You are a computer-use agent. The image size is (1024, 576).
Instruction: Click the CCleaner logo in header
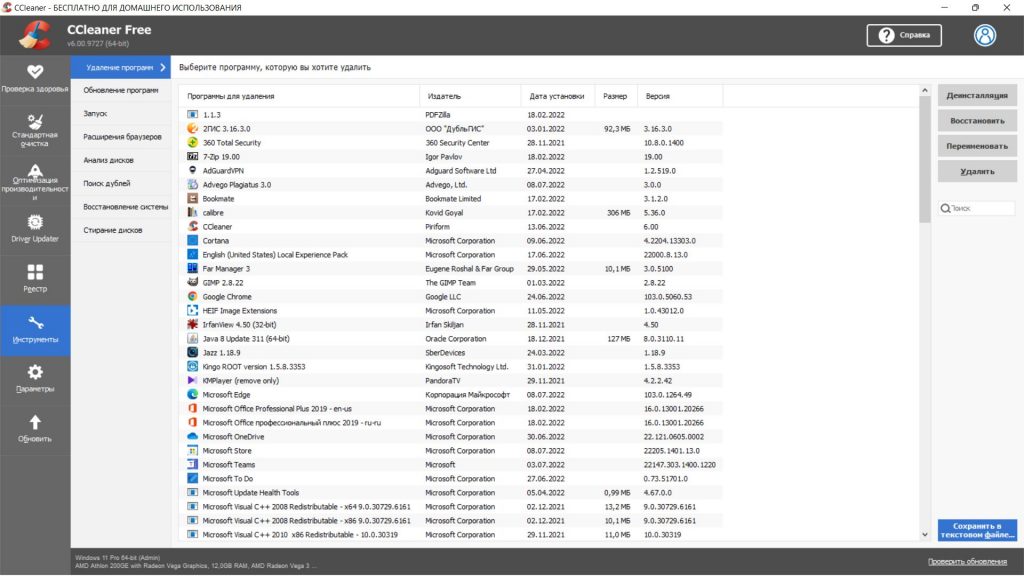[35, 35]
